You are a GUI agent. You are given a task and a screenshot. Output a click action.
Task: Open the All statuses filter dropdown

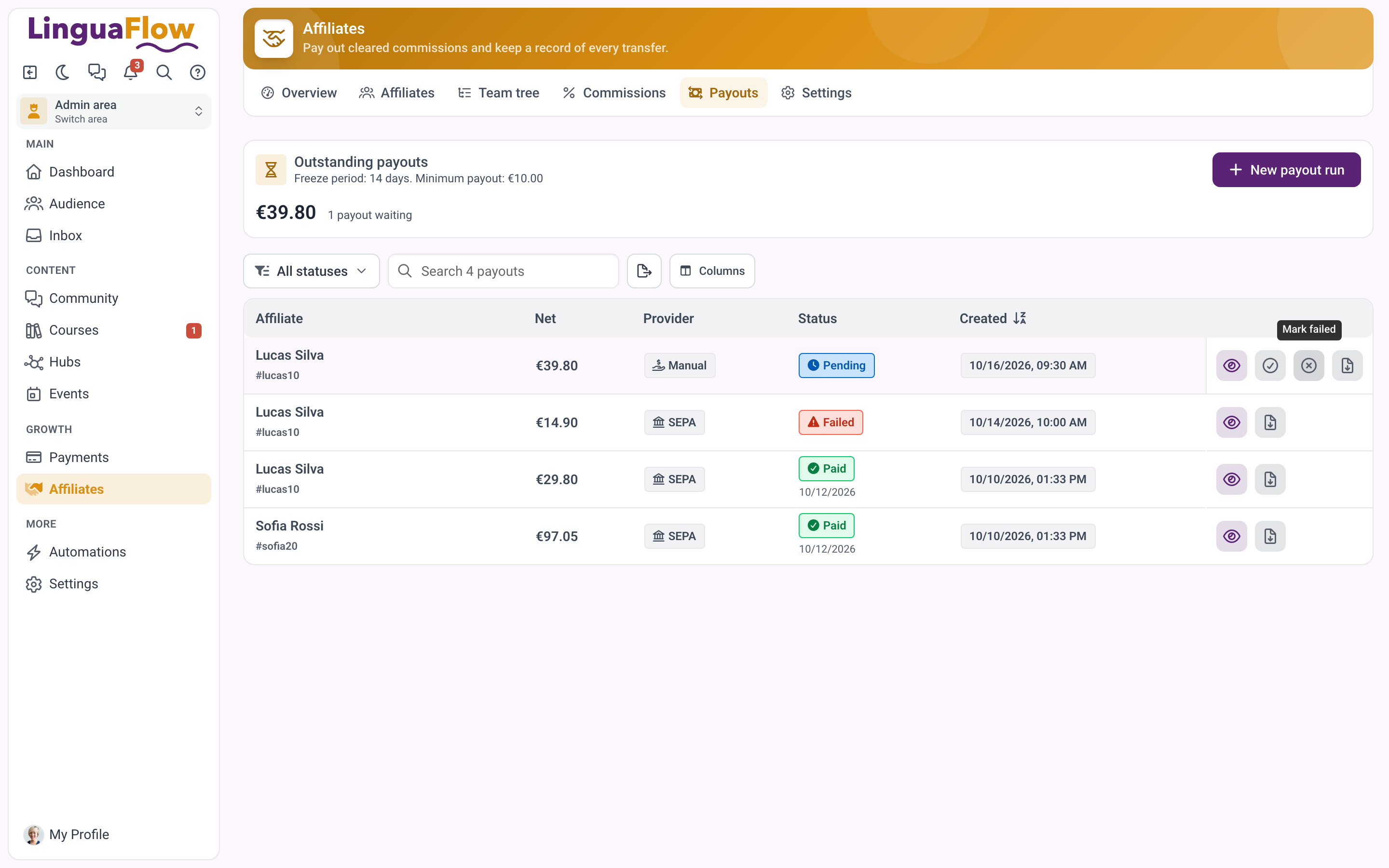(x=311, y=271)
